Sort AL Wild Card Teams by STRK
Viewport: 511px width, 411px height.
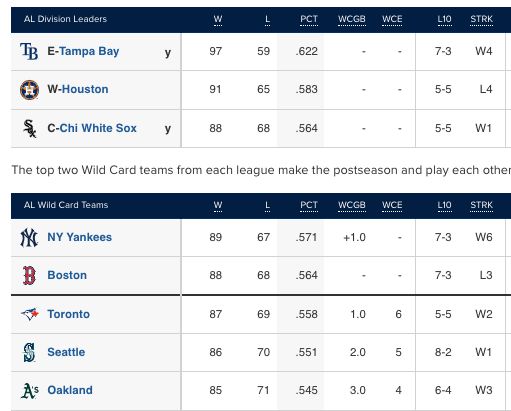[481, 205]
